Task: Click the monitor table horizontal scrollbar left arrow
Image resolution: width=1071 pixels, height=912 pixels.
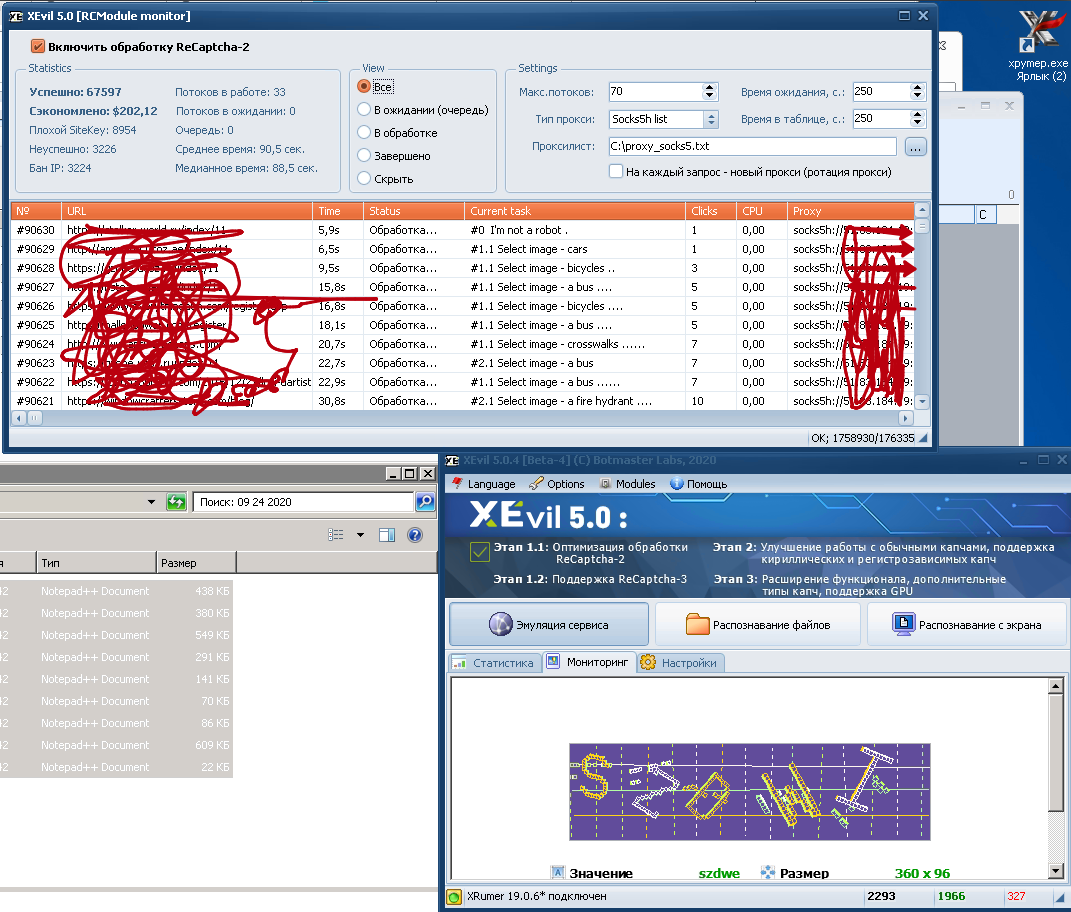Action: pyautogui.click(x=18, y=417)
